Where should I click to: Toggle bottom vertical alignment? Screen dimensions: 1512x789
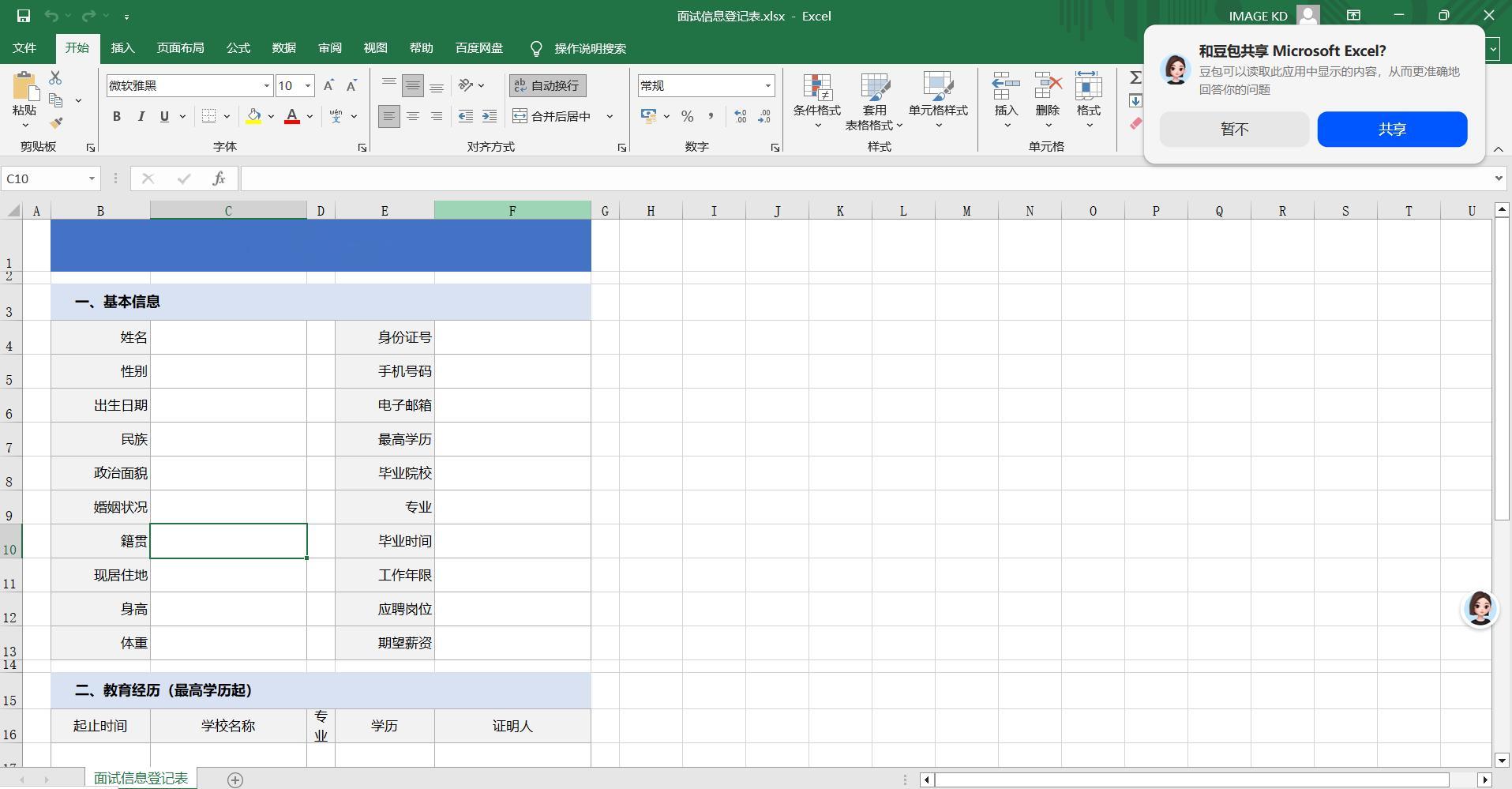pyautogui.click(x=436, y=85)
